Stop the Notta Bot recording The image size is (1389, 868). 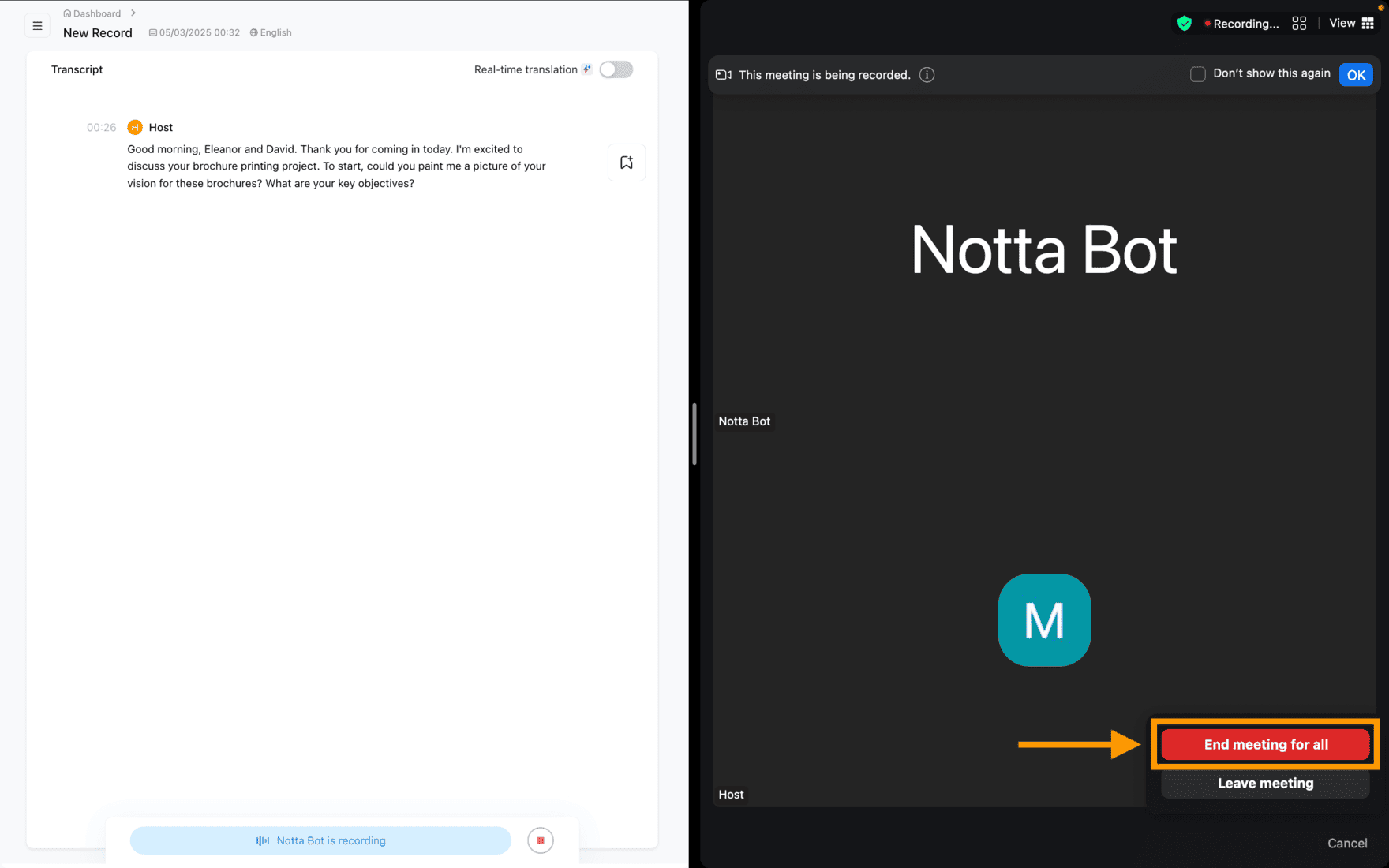(x=541, y=840)
